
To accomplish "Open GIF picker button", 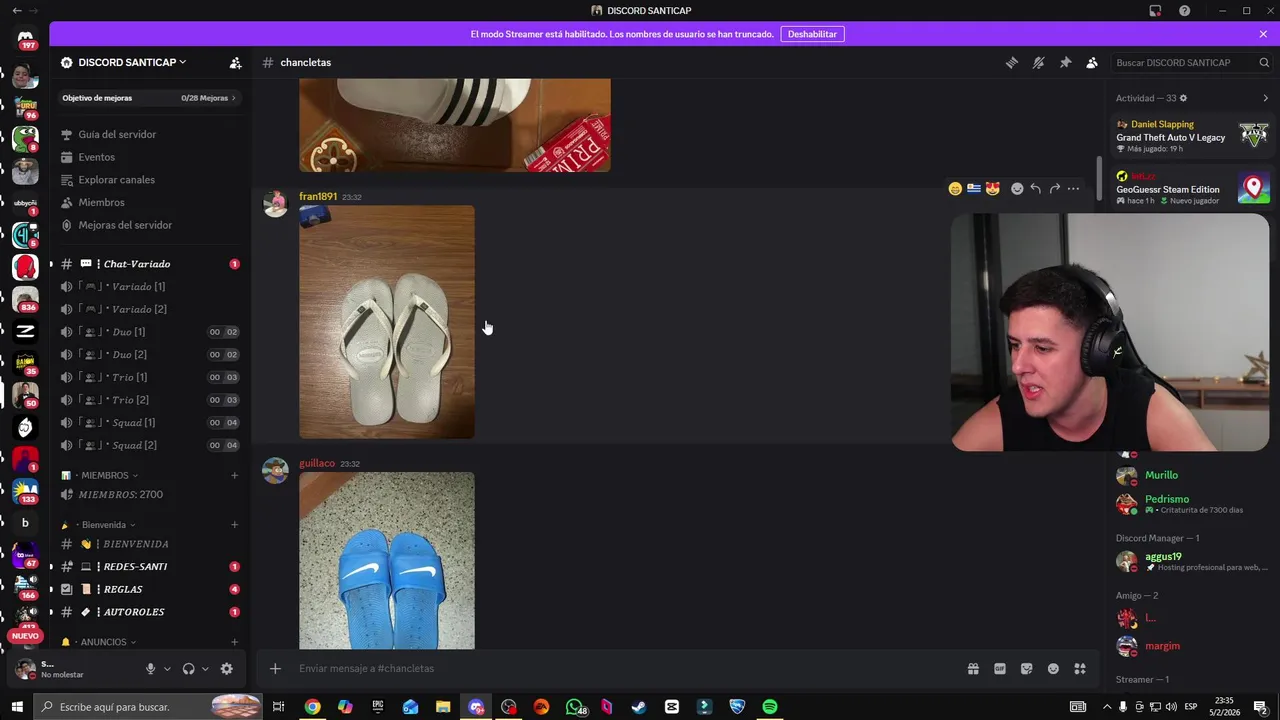I will [999, 668].
